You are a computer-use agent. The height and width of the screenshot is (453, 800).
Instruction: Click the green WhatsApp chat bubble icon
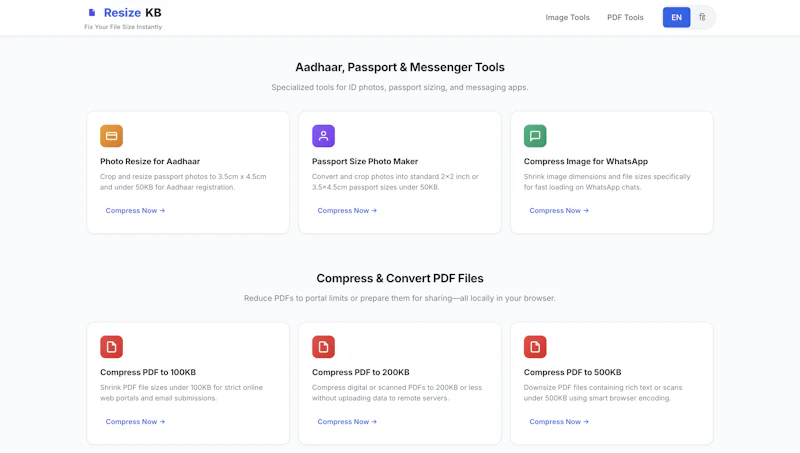point(535,136)
